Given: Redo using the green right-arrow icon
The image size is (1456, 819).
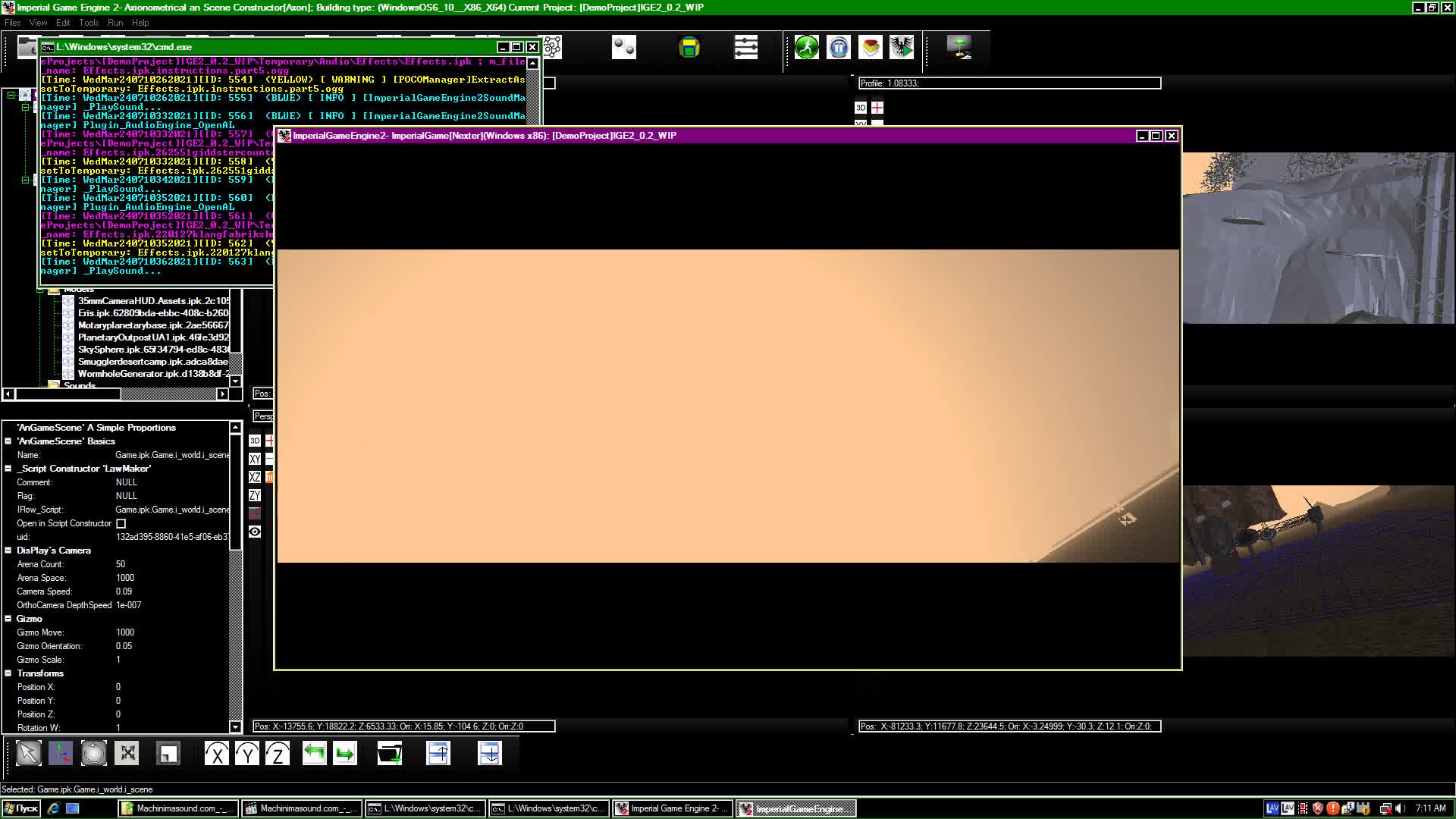Looking at the screenshot, I should [x=345, y=753].
